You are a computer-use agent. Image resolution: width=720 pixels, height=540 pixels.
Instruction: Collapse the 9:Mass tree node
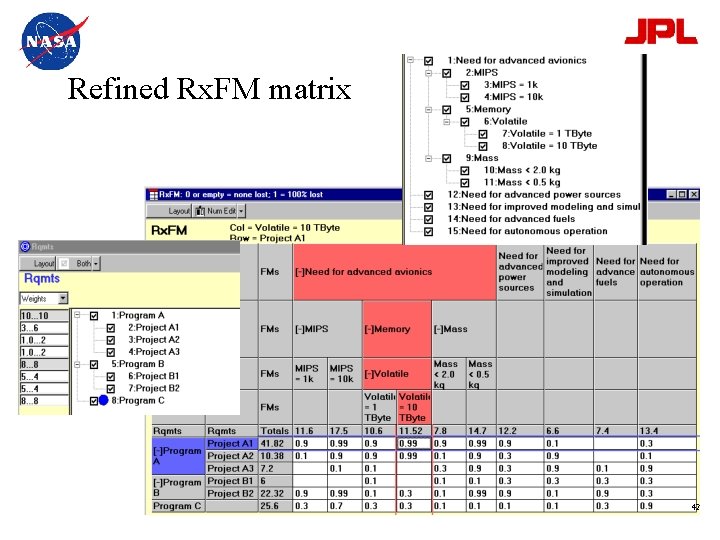[x=428, y=158]
